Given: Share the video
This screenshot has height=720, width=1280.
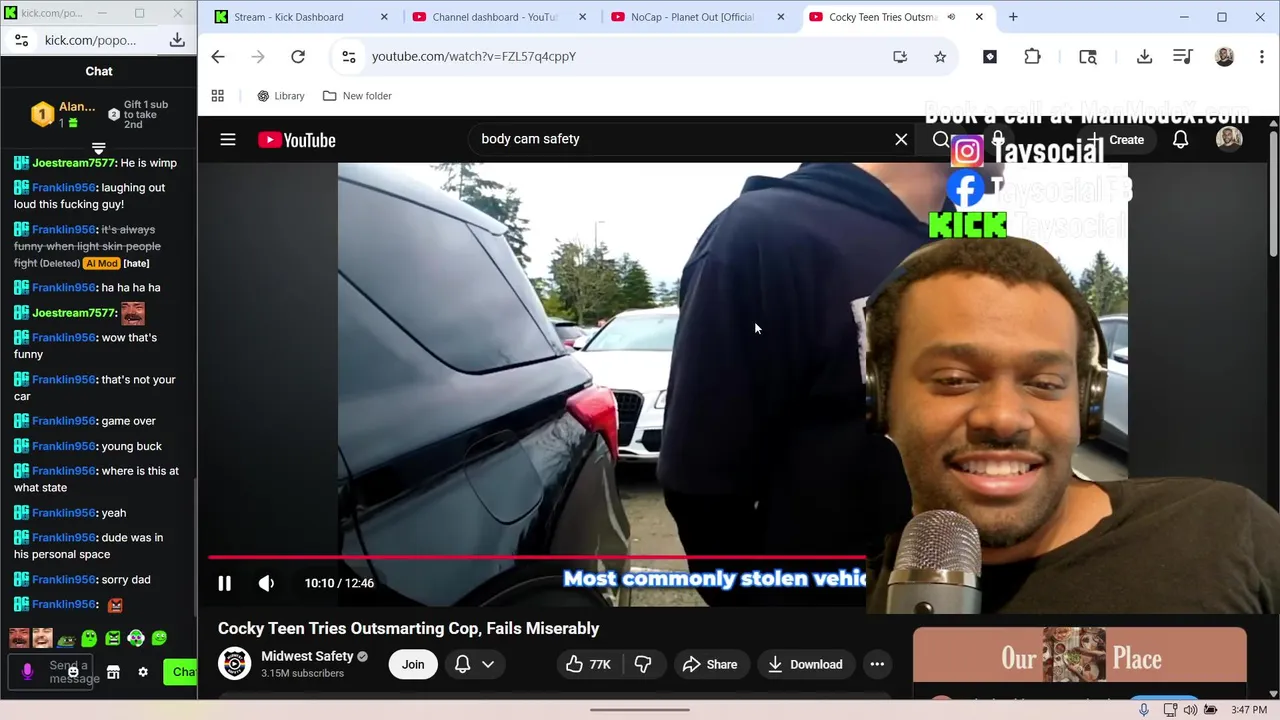Looking at the screenshot, I should click(x=710, y=664).
